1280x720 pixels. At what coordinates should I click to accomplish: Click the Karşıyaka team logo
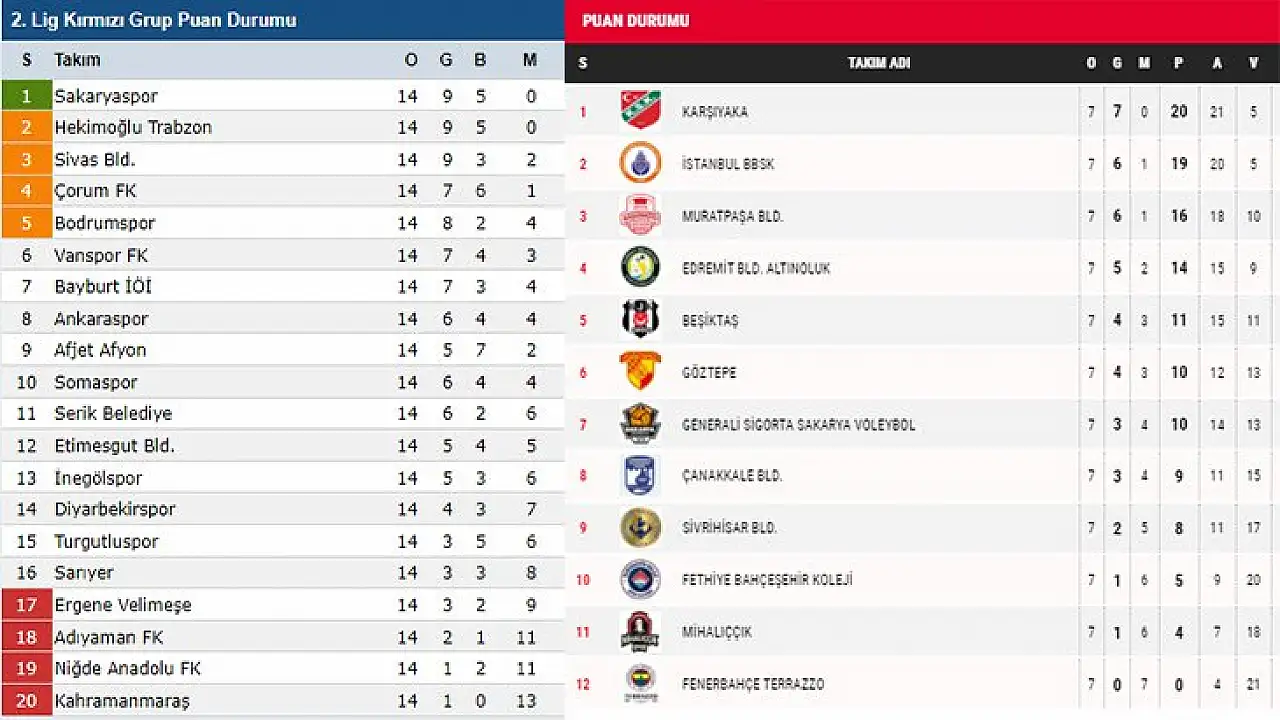pyautogui.click(x=640, y=111)
